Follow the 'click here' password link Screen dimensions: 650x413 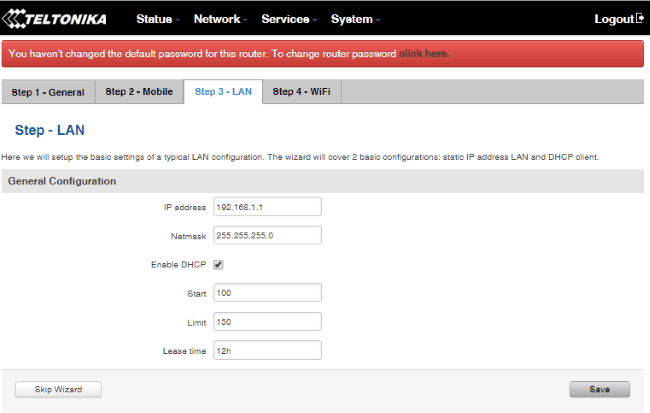pos(424,53)
